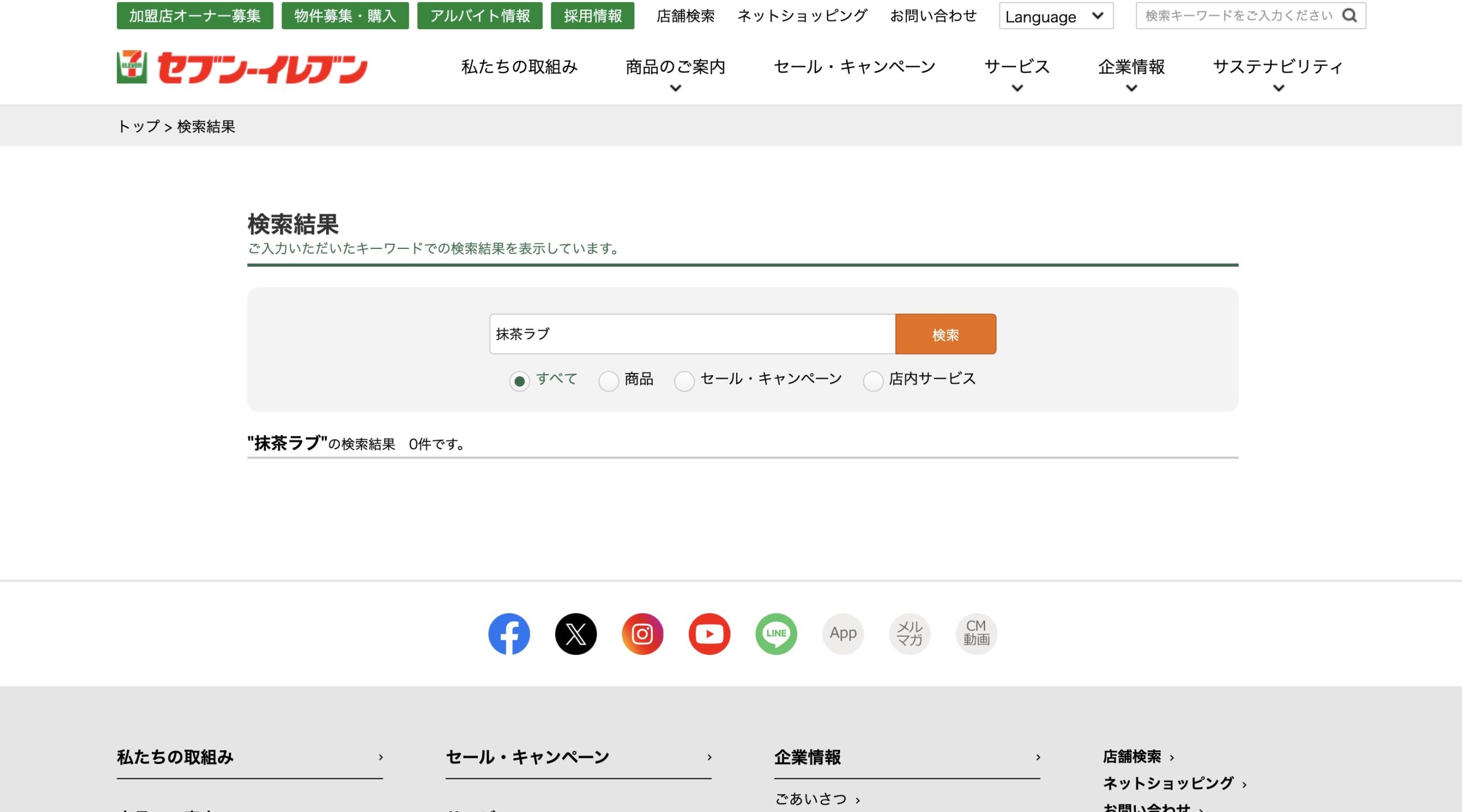Click the セブン-イレブン logo
The height and width of the screenshot is (812, 1462).
tap(242, 67)
